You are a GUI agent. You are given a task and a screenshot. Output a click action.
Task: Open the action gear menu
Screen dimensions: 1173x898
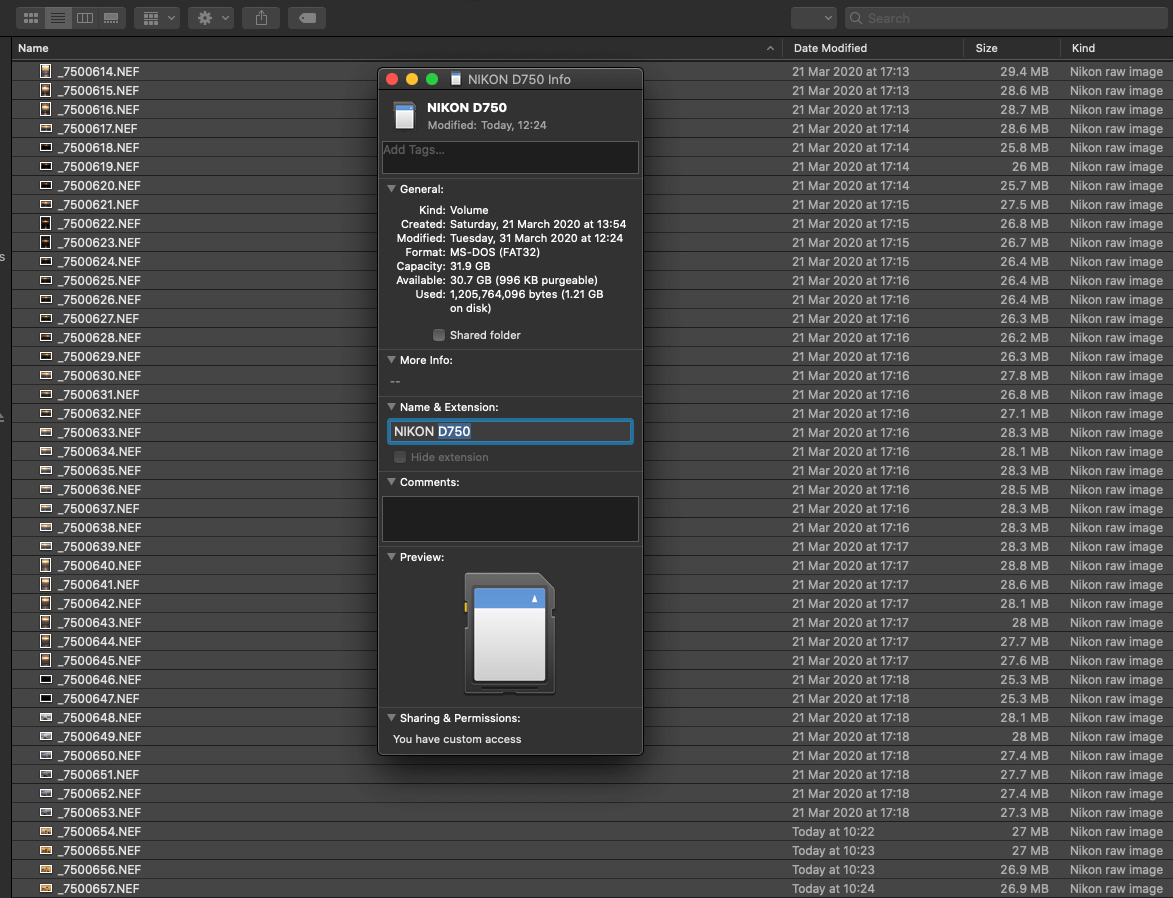(211, 18)
